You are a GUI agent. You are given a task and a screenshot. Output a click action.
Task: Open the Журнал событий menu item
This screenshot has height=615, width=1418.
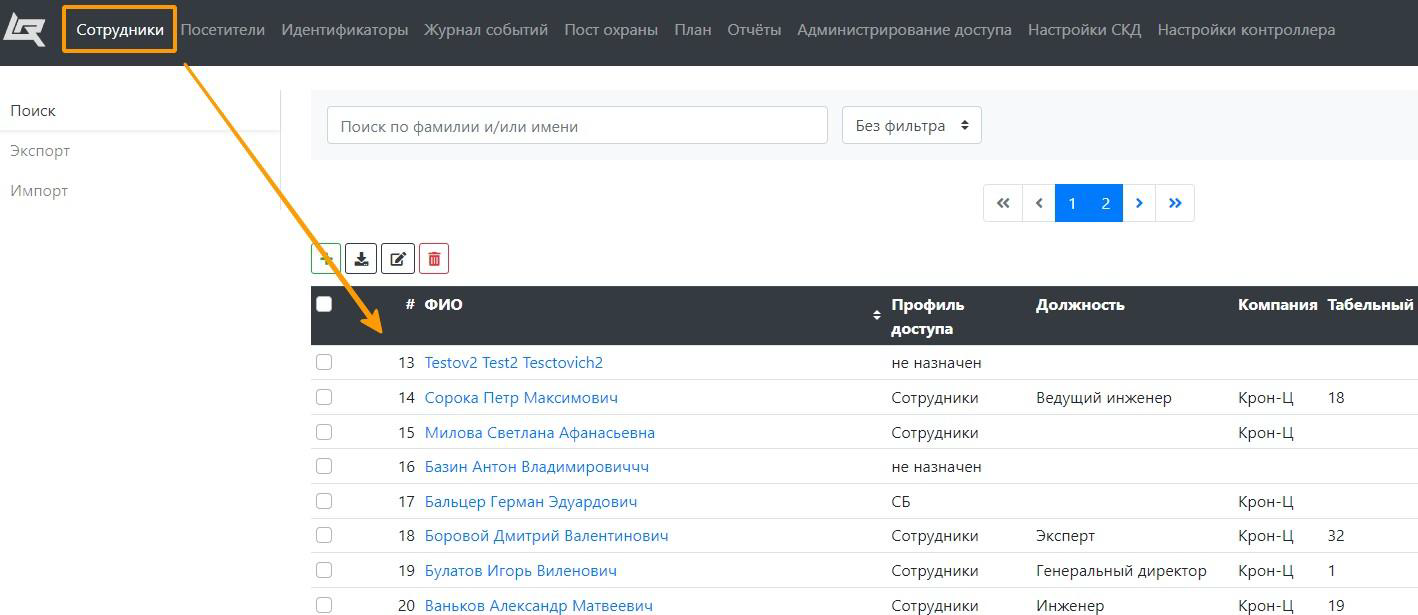pos(486,30)
